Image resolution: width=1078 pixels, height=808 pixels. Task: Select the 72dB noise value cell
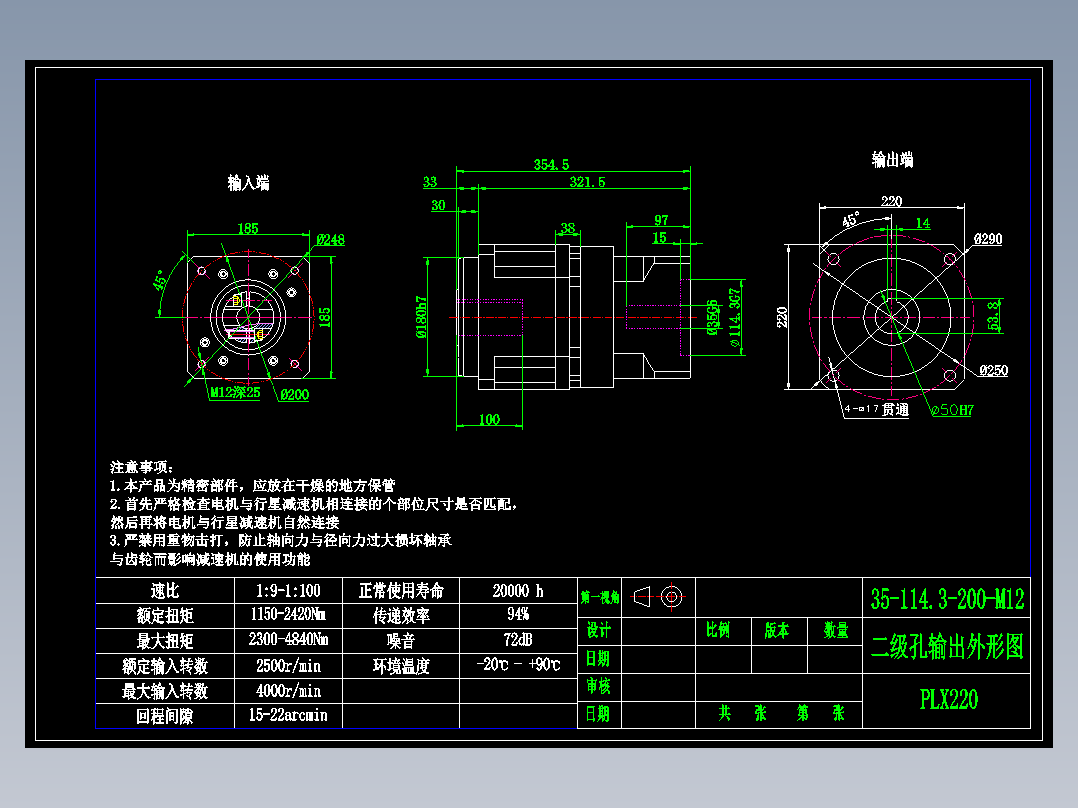click(x=511, y=639)
